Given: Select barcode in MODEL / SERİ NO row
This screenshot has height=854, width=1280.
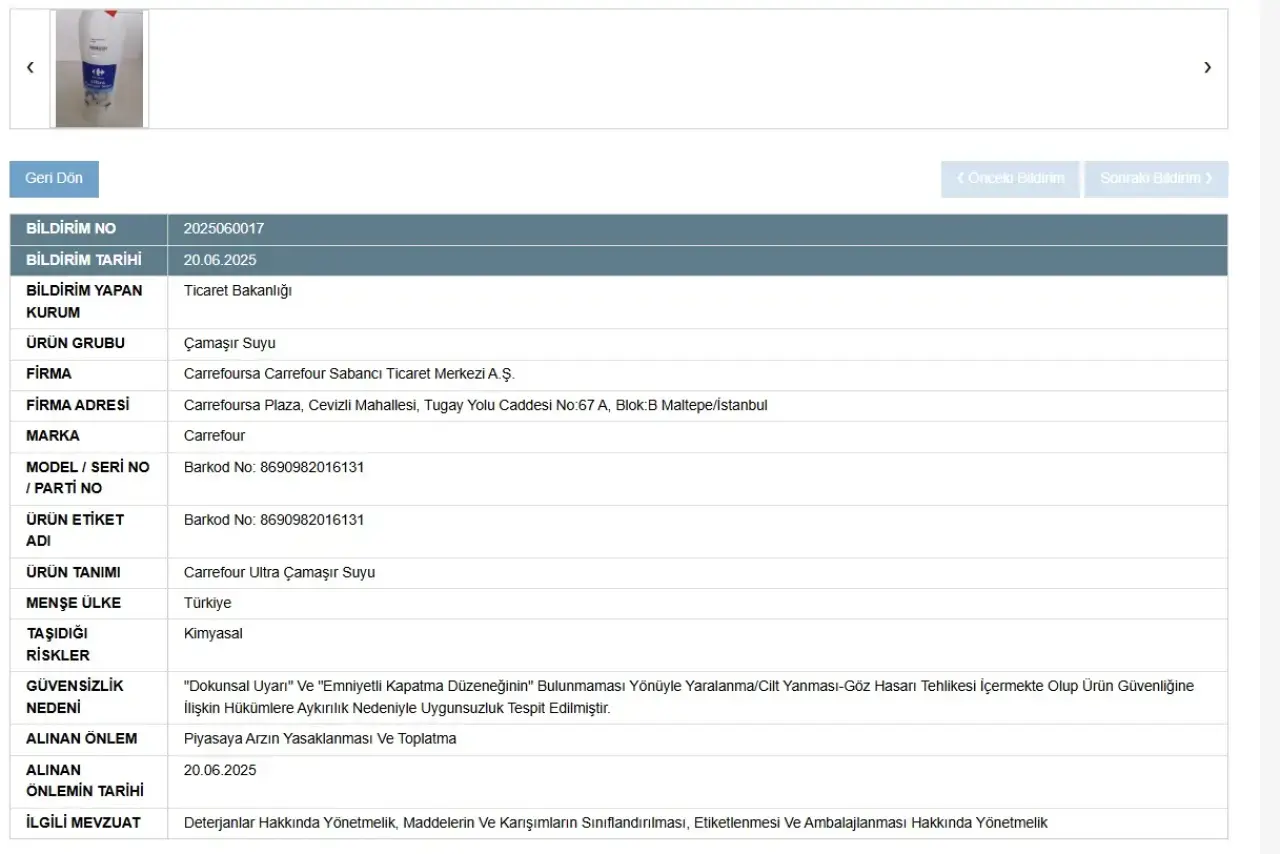Looking at the screenshot, I should (274, 467).
